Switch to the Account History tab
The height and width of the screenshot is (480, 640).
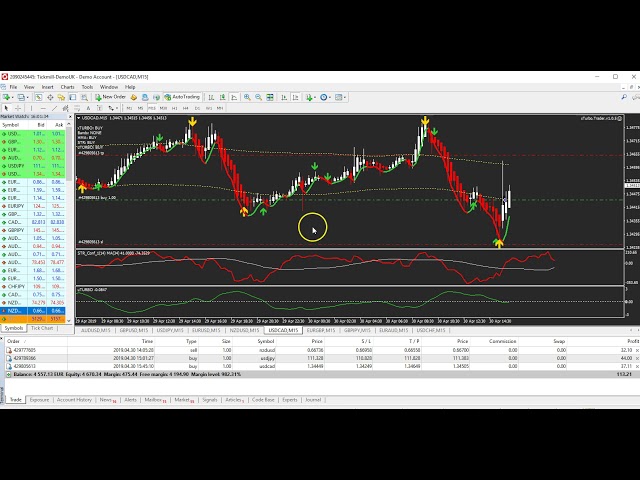click(x=74, y=399)
